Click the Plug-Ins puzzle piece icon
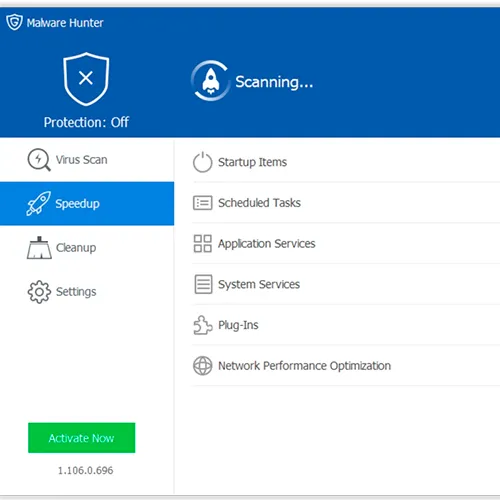Image resolution: width=500 pixels, height=500 pixels. point(203,325)
